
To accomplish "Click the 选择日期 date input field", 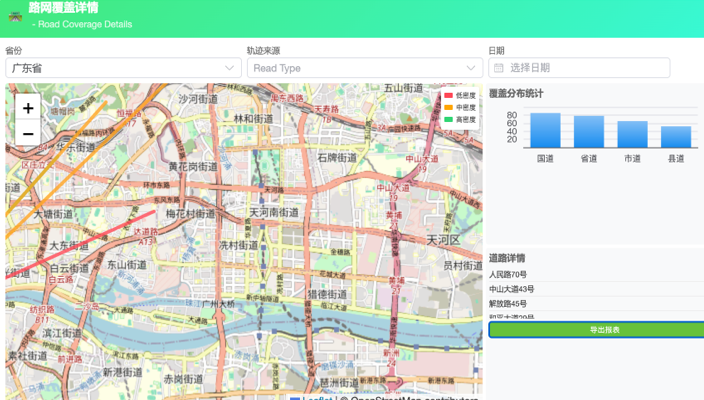I will click(x=579, y=68).
